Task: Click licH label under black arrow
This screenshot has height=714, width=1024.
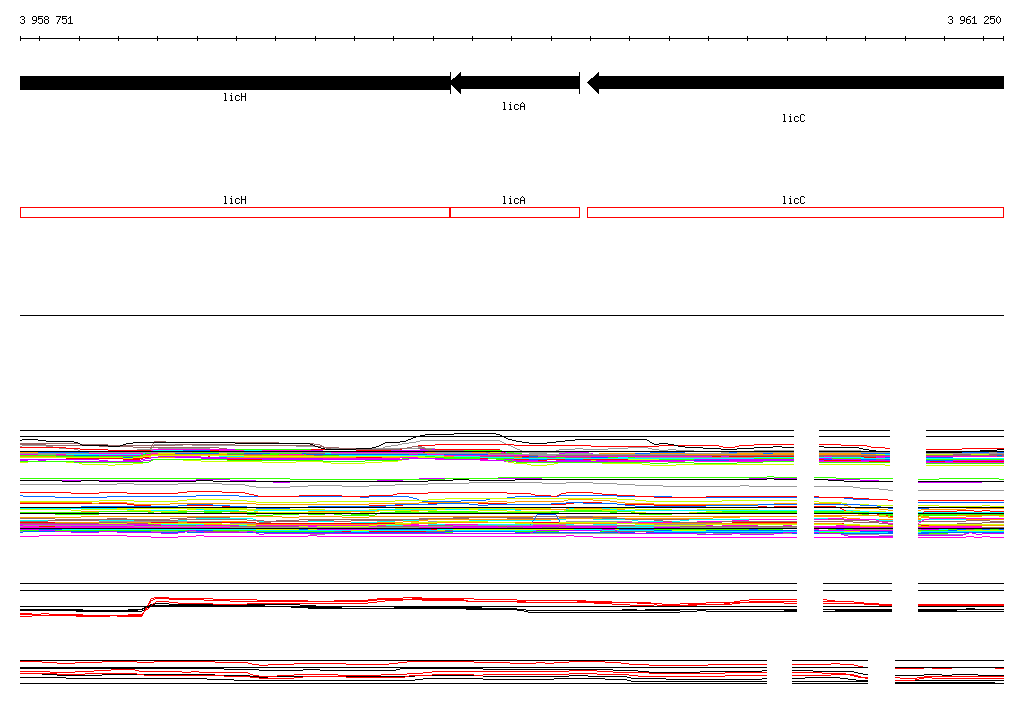Action: [235, 97]
